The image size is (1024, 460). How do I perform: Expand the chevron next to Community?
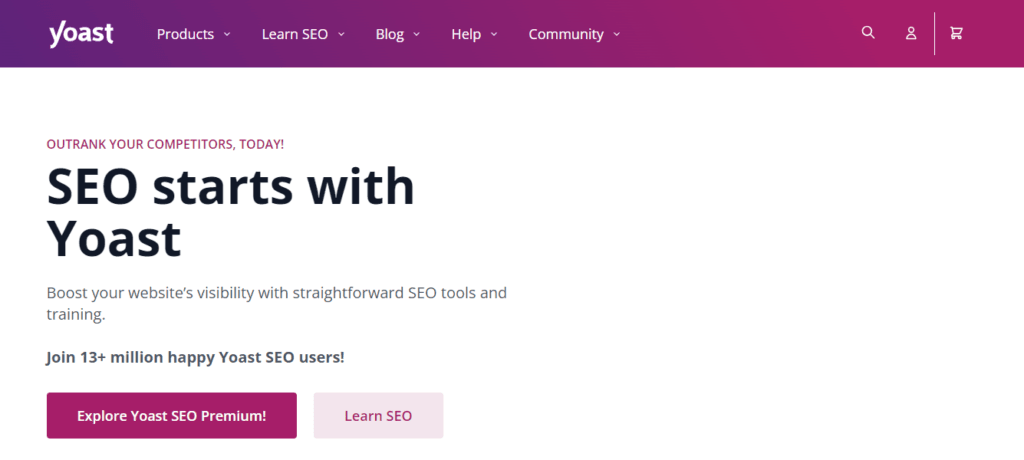tap(616, 34)
